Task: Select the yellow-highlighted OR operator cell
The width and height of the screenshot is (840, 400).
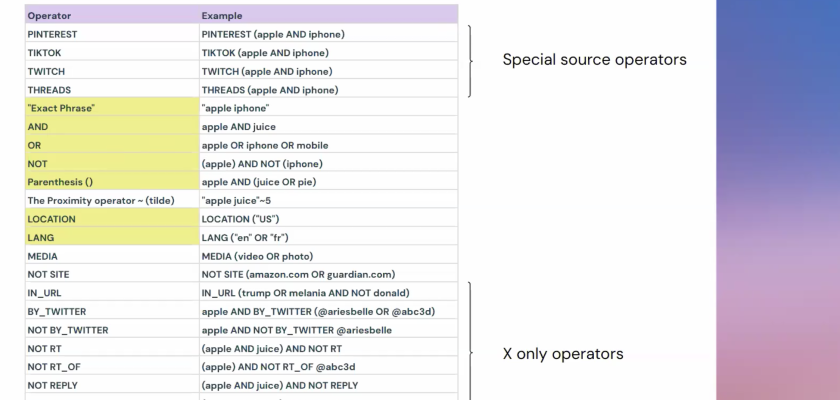Action: click(x=110, y=145)
